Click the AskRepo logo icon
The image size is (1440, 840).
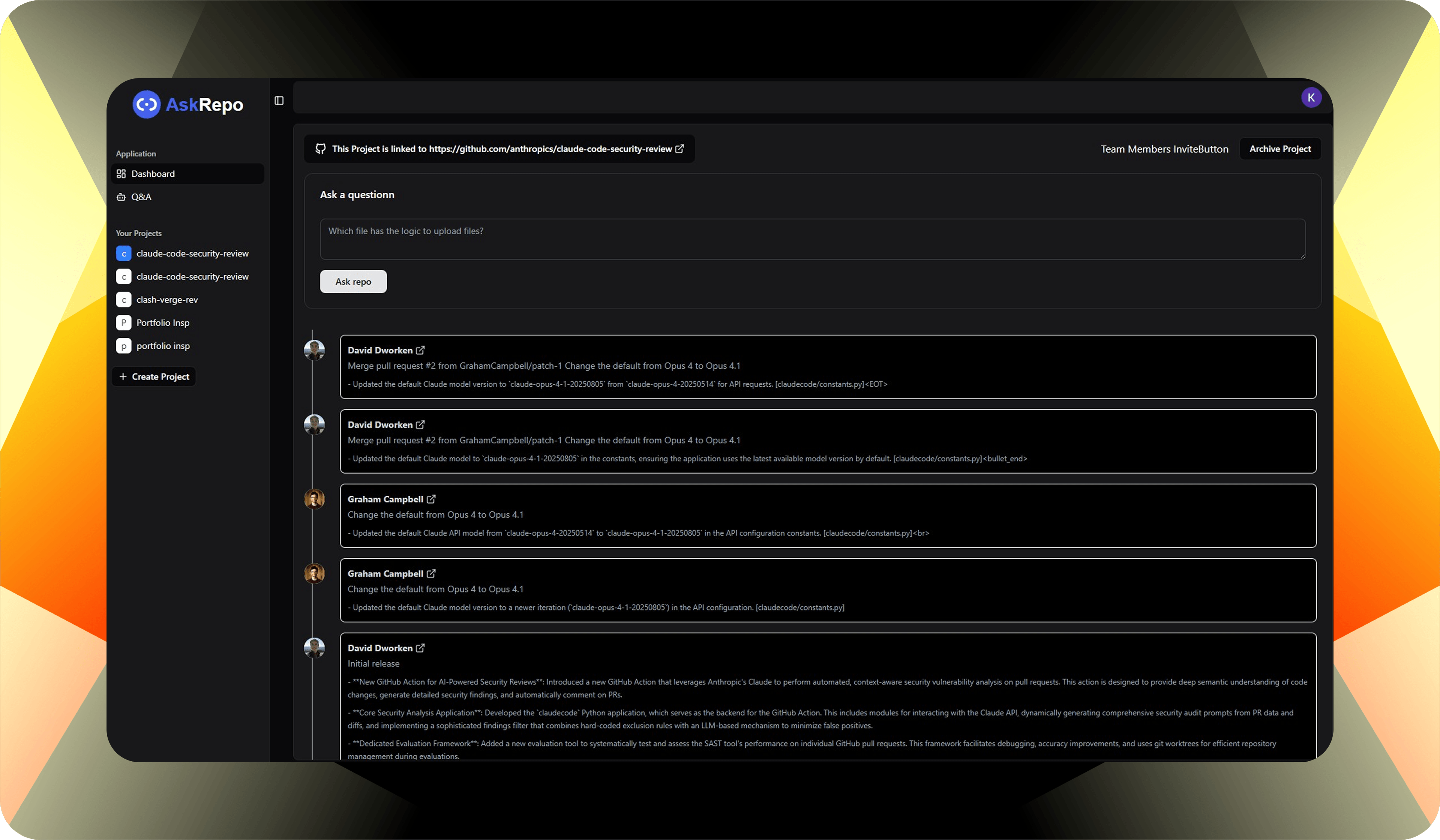146,105
